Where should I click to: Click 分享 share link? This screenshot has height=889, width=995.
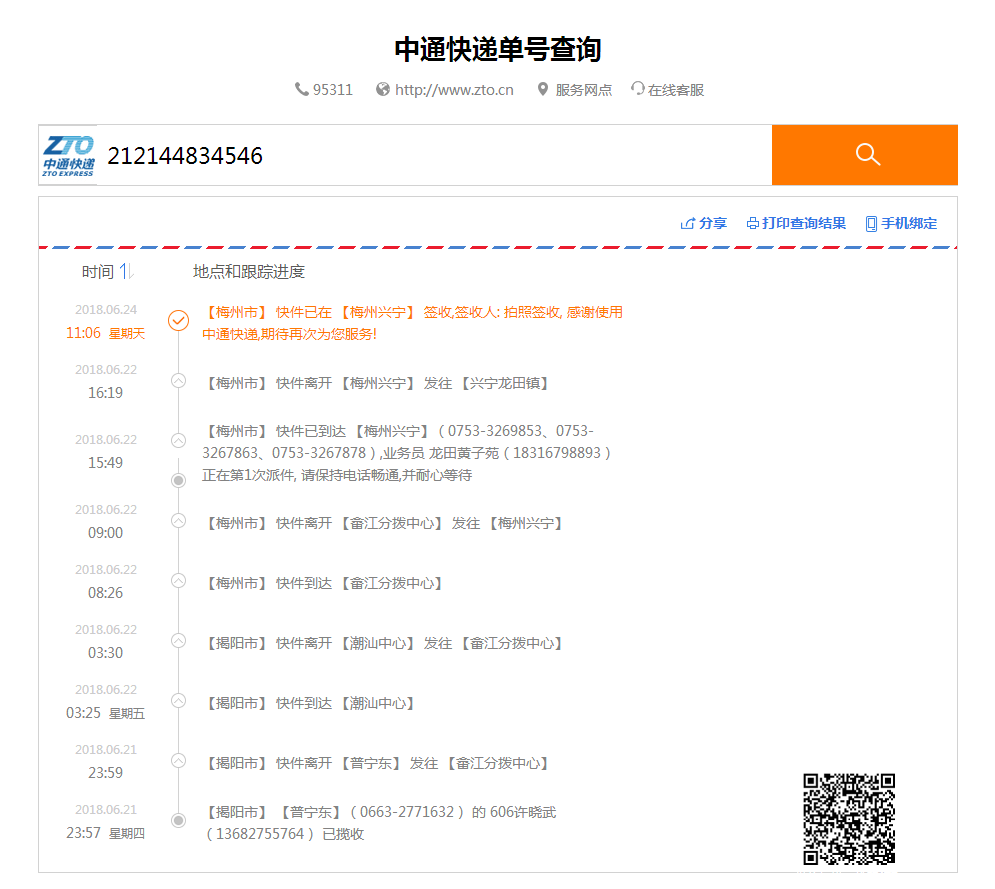pyautogui.click(x=713, y=223)
